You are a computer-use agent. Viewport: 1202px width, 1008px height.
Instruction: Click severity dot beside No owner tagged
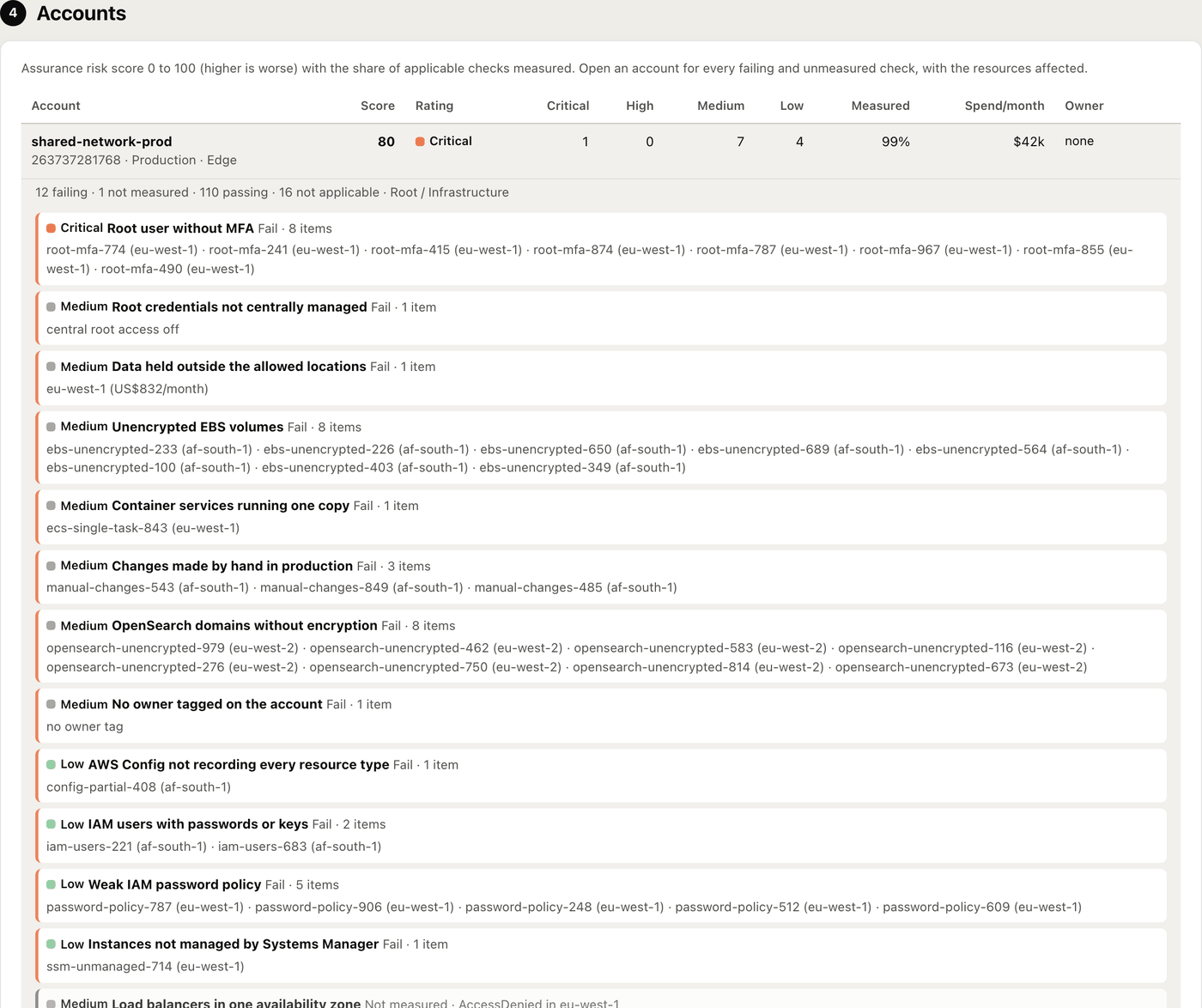point(51,704)
